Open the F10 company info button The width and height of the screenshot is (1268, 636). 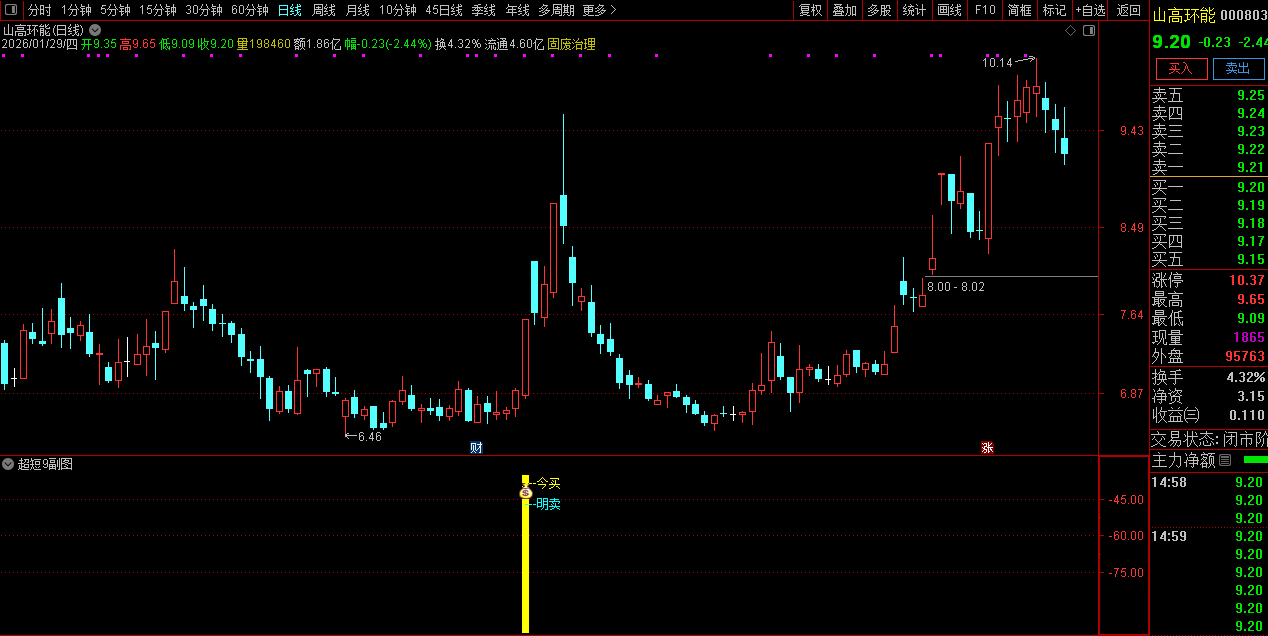(985, 10)
